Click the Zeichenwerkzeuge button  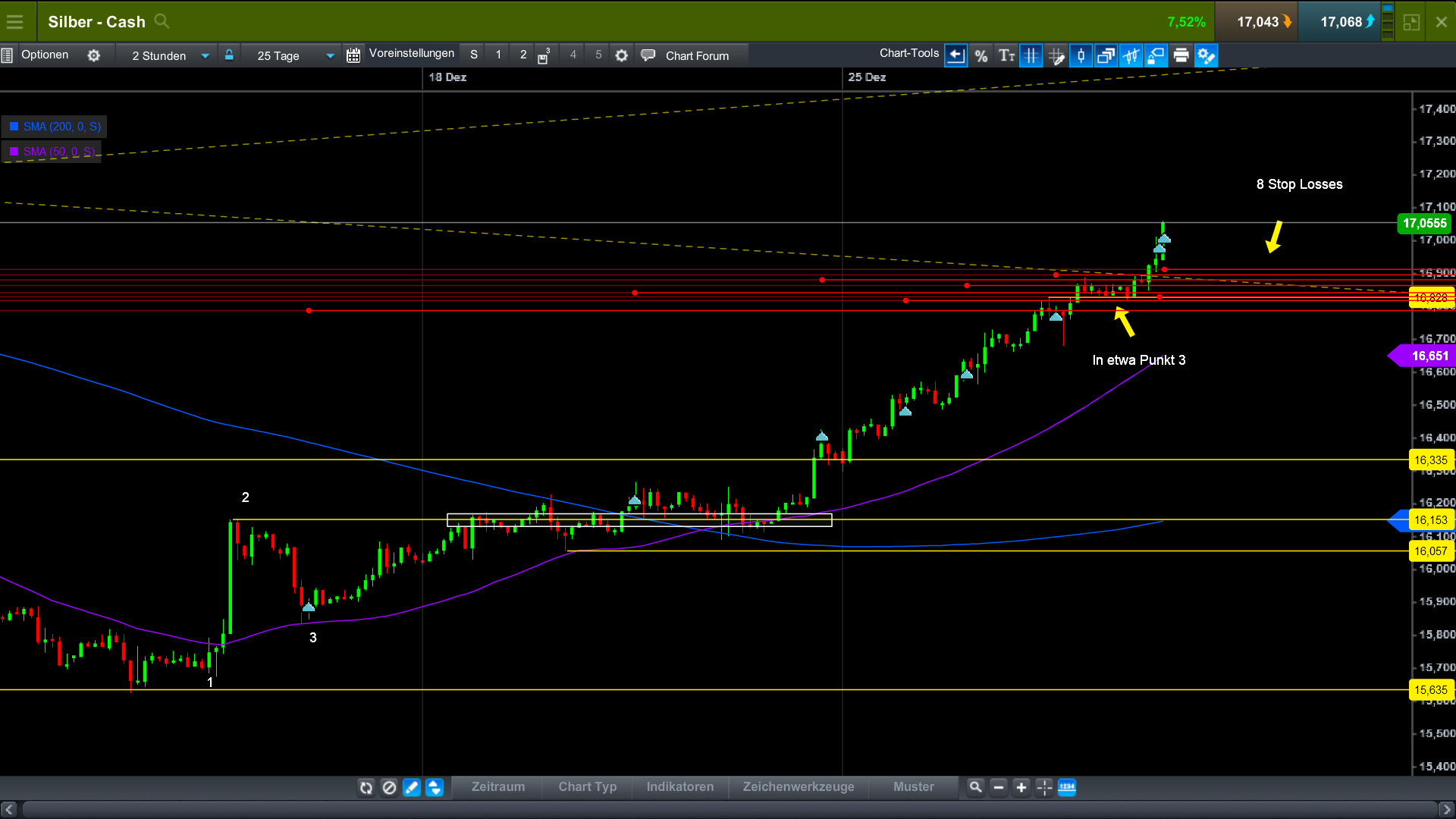pos(798,787)
